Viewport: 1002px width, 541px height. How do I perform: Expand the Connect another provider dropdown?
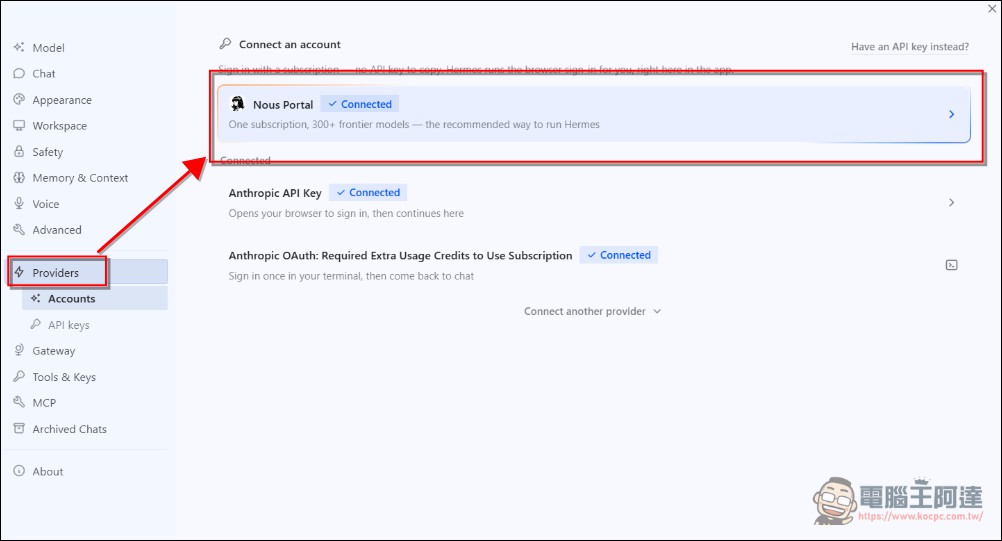(x=592, y=311)
